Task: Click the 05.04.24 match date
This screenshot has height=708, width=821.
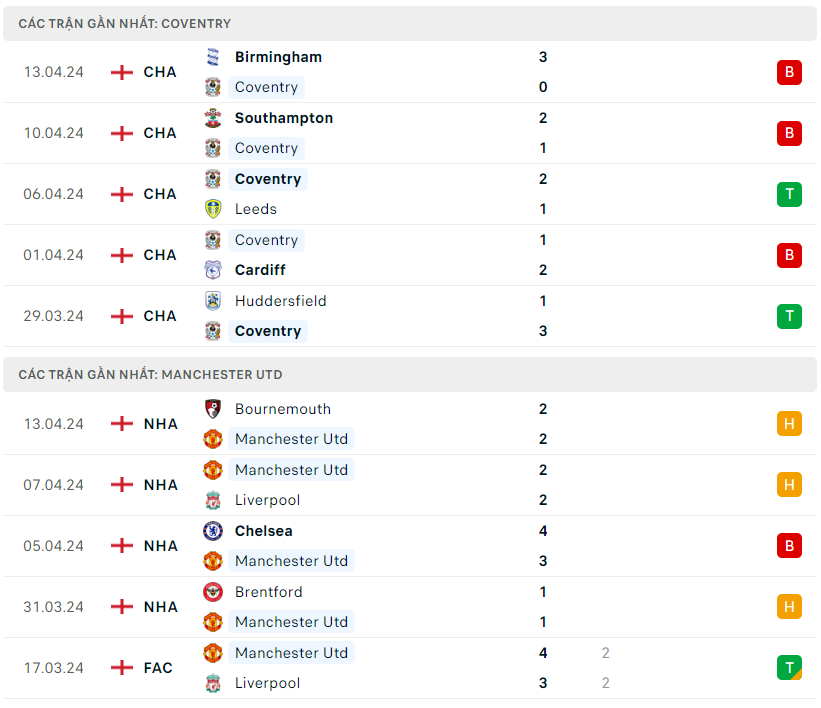Action: pos(54,546)
